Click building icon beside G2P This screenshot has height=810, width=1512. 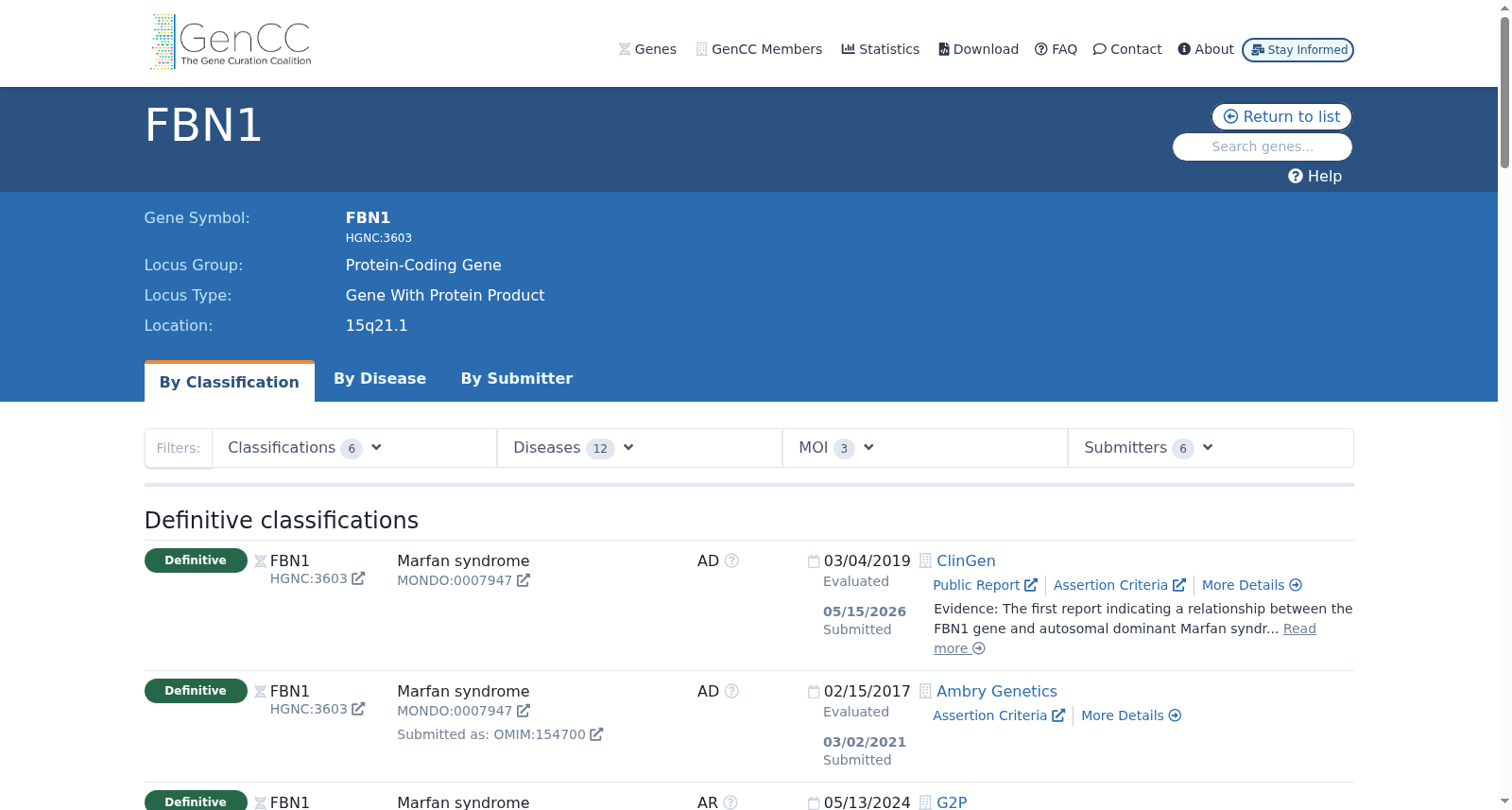click(x=926, y=802)
